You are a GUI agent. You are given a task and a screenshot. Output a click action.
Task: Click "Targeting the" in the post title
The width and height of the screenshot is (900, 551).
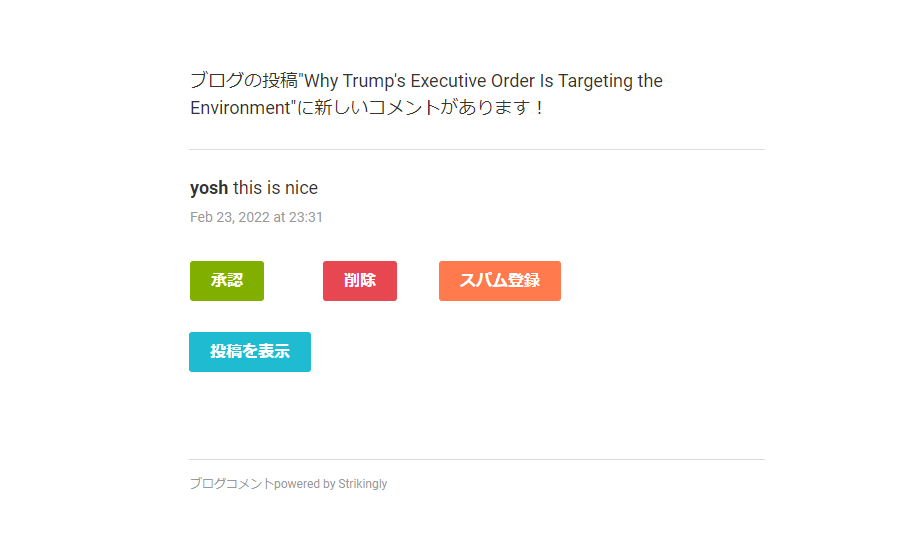pos(611,81)
